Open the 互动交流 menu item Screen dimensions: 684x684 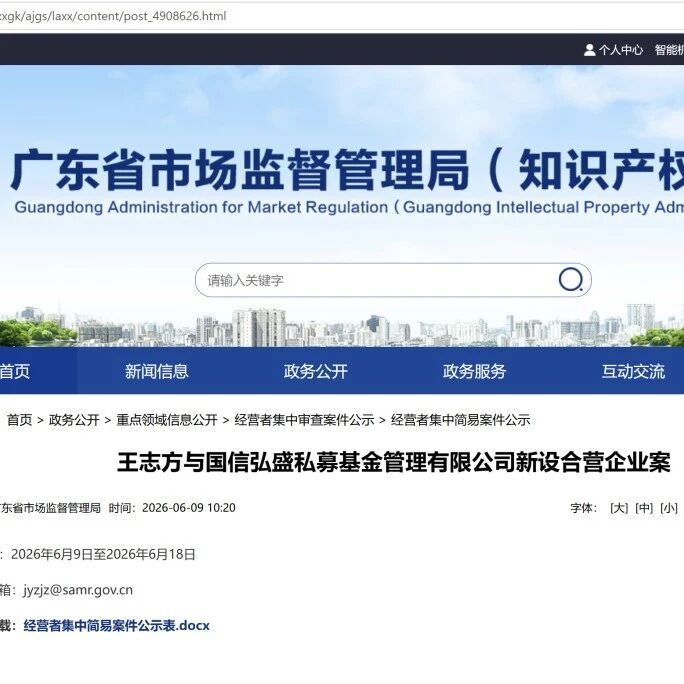coord(633,371)
